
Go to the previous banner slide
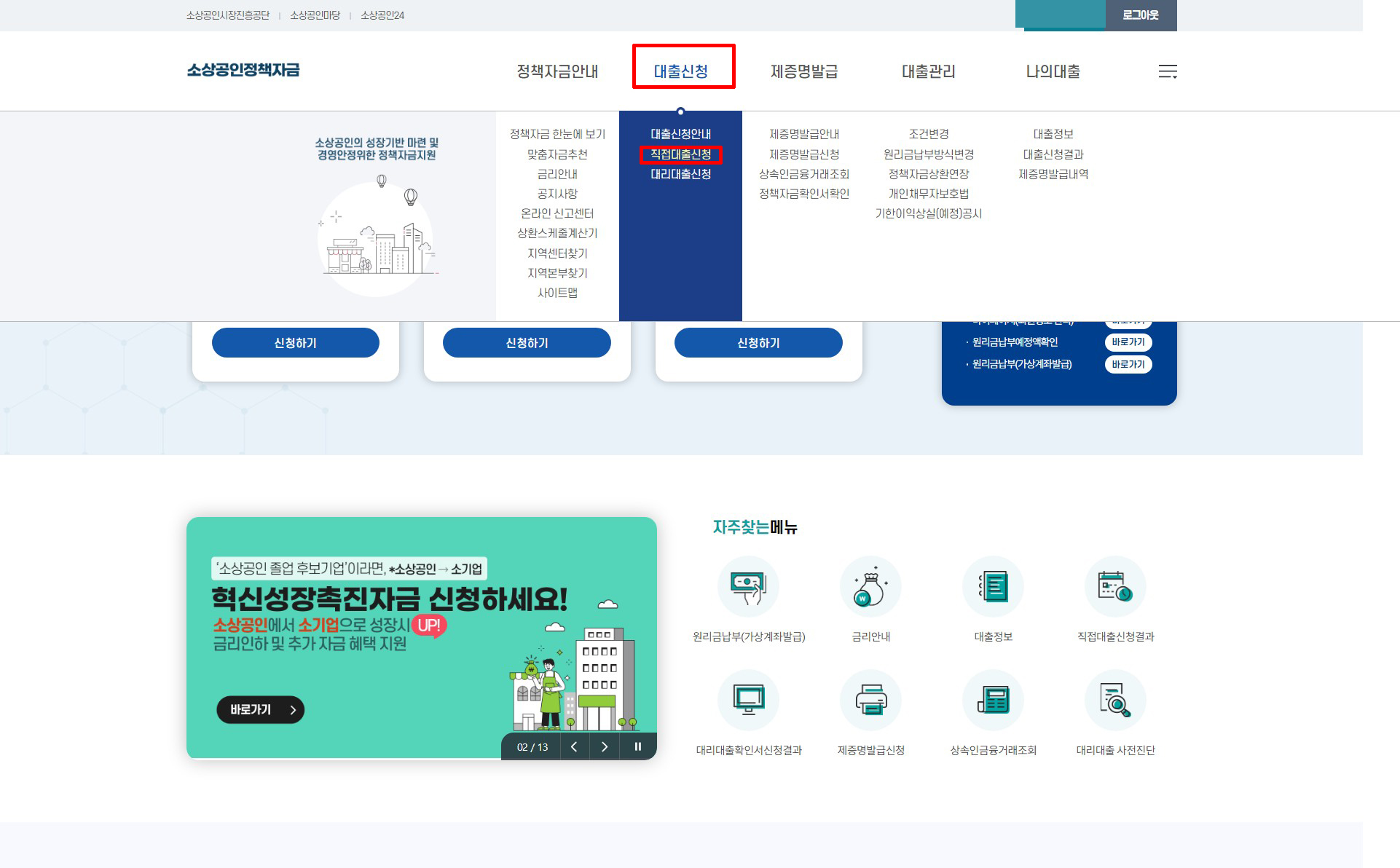(574, 746)
